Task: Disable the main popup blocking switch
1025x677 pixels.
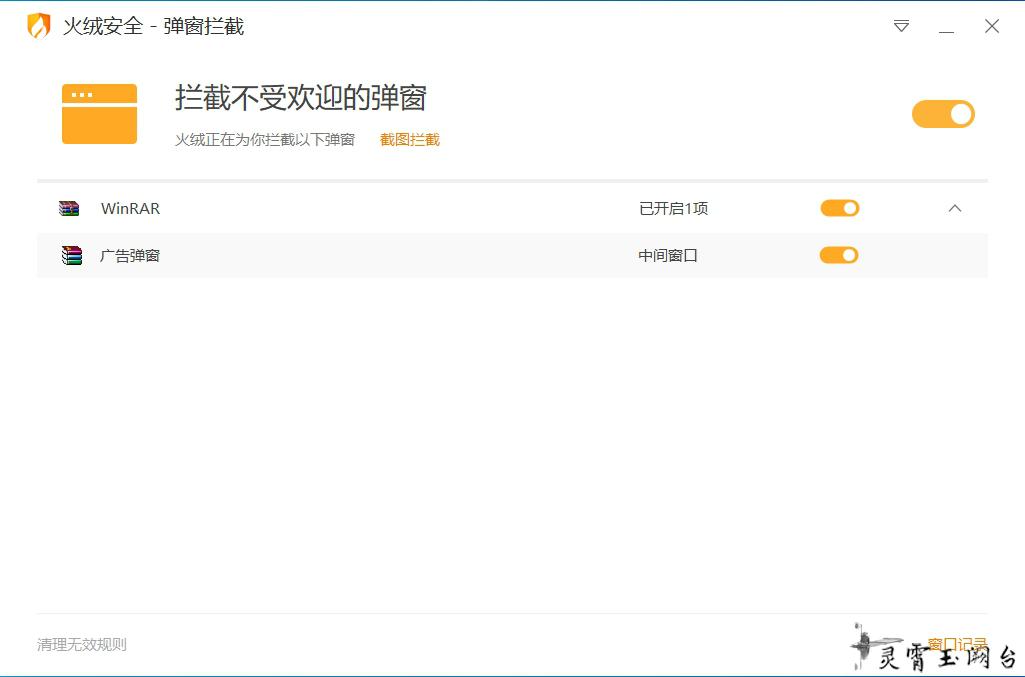Action: point(942,114)
